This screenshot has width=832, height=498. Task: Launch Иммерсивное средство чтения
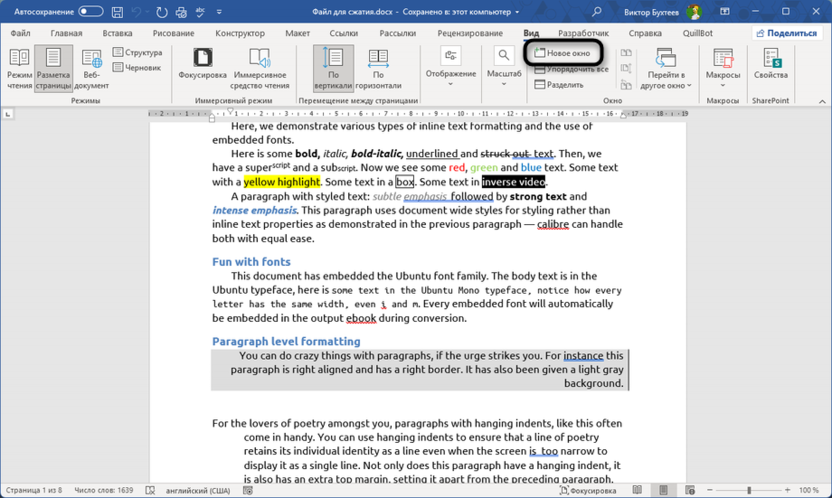[x=260, y=66]
